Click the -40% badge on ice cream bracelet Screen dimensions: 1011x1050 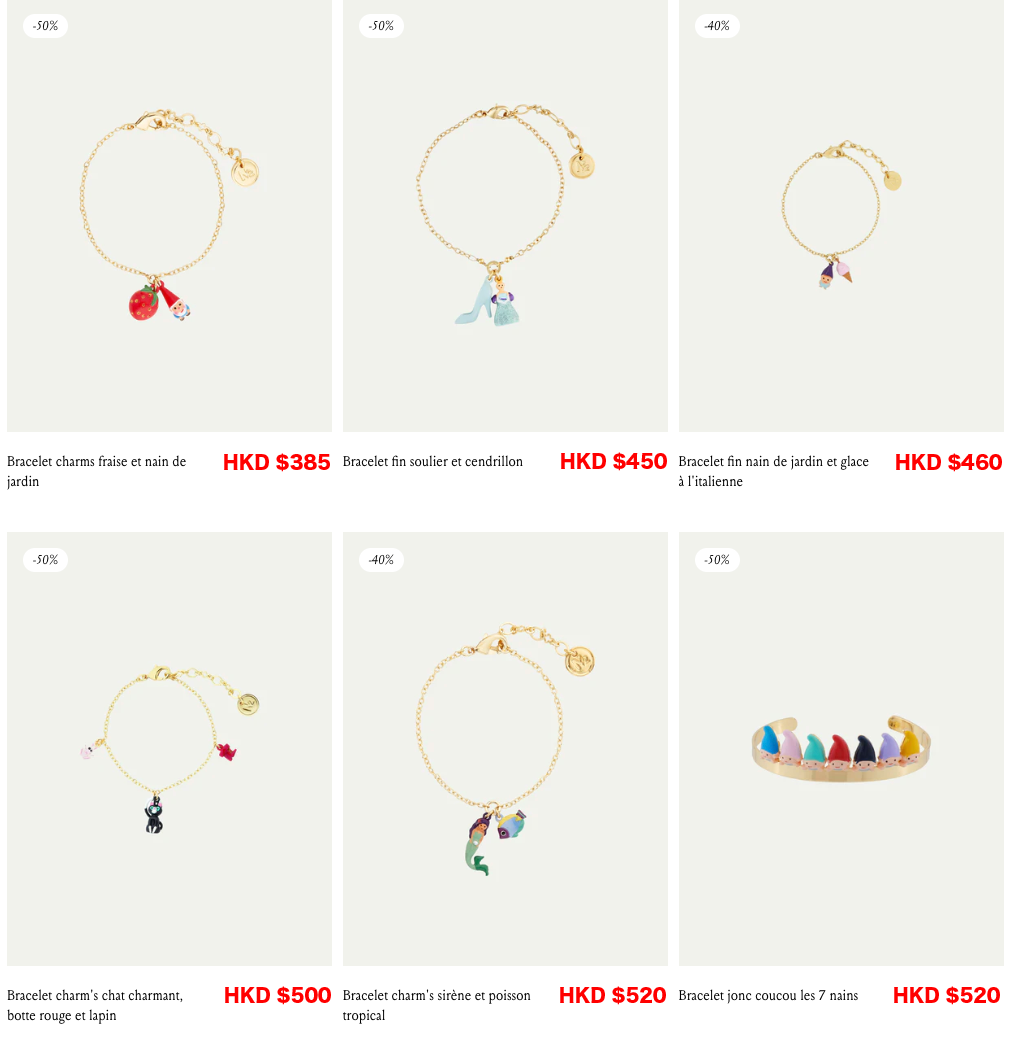(x=717, y=26)
